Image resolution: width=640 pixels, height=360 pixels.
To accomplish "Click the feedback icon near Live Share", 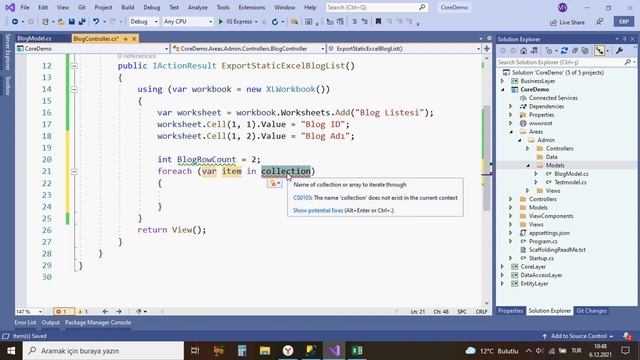I will pos(600,22).
